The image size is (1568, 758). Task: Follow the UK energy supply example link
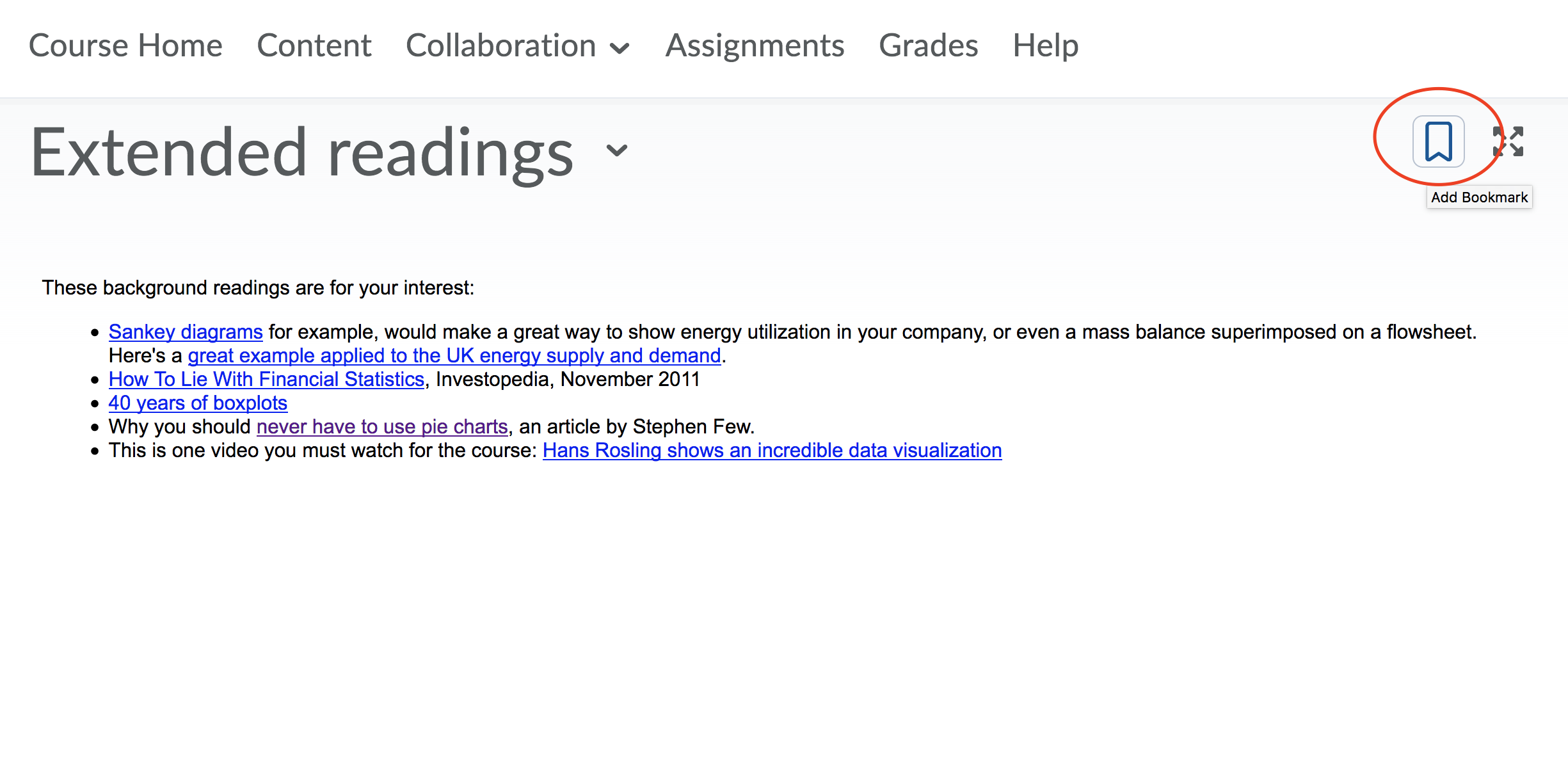454,355
